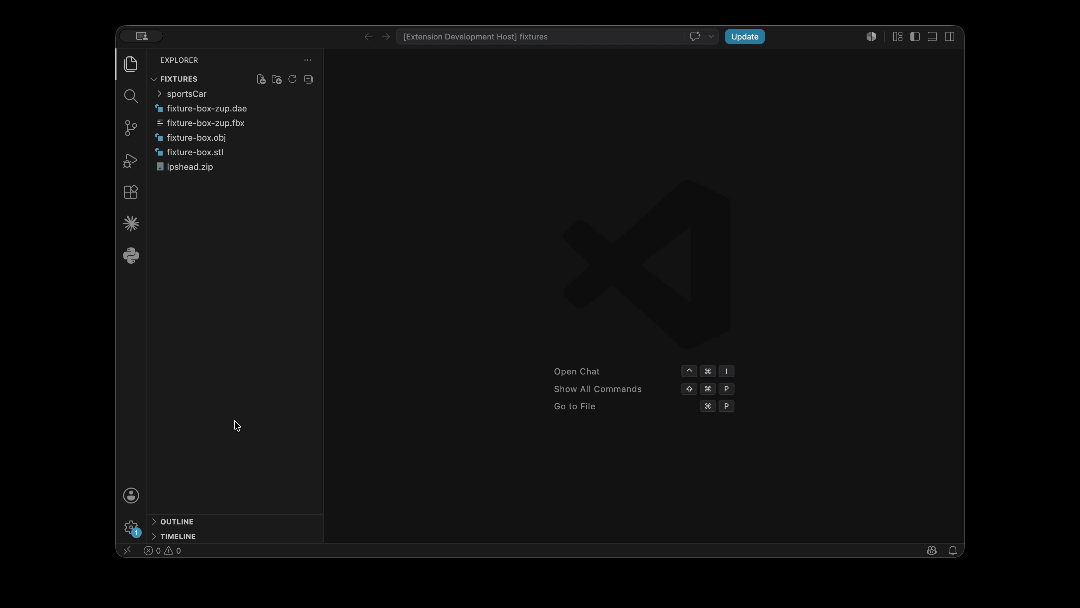Click the window pill icon at top left
The height and width of the screenshot is (608, 1080).
[141, 36]
